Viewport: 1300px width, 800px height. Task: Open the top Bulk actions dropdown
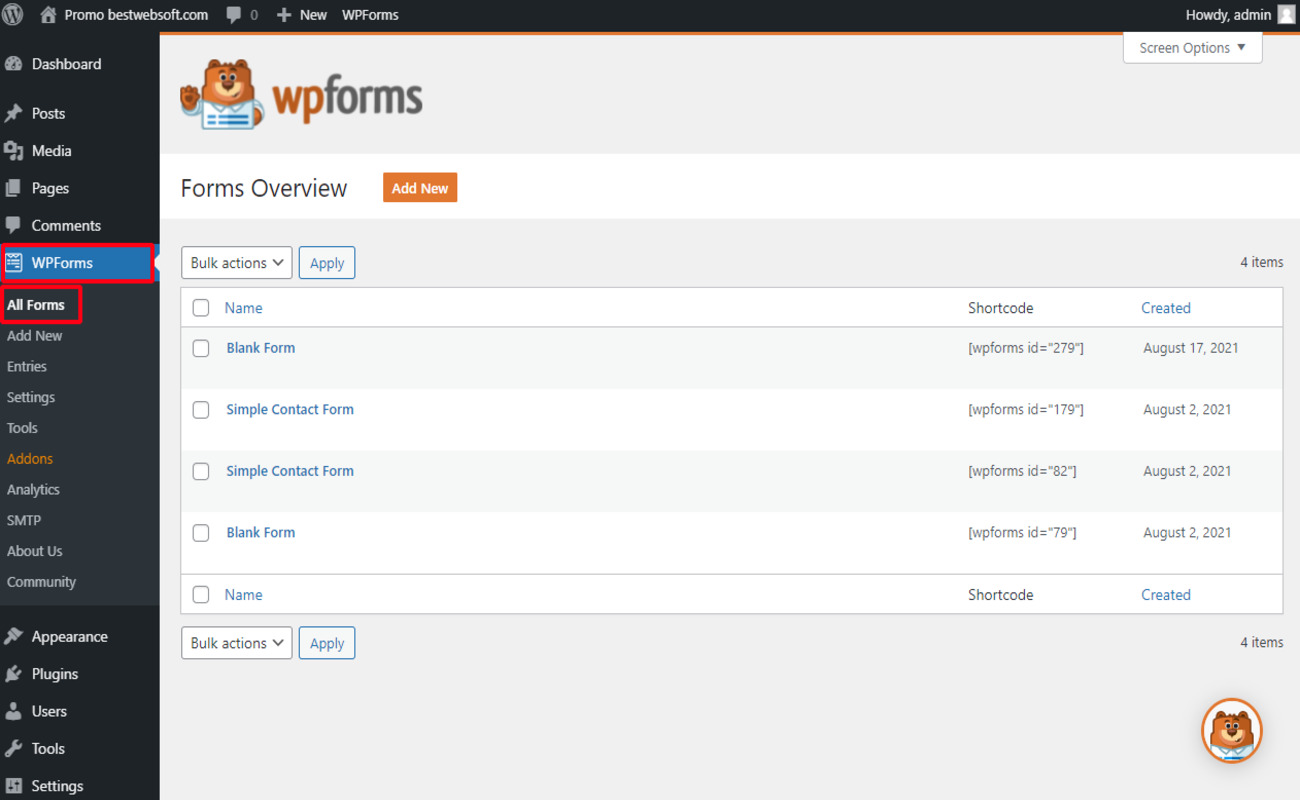click(236, 263)
